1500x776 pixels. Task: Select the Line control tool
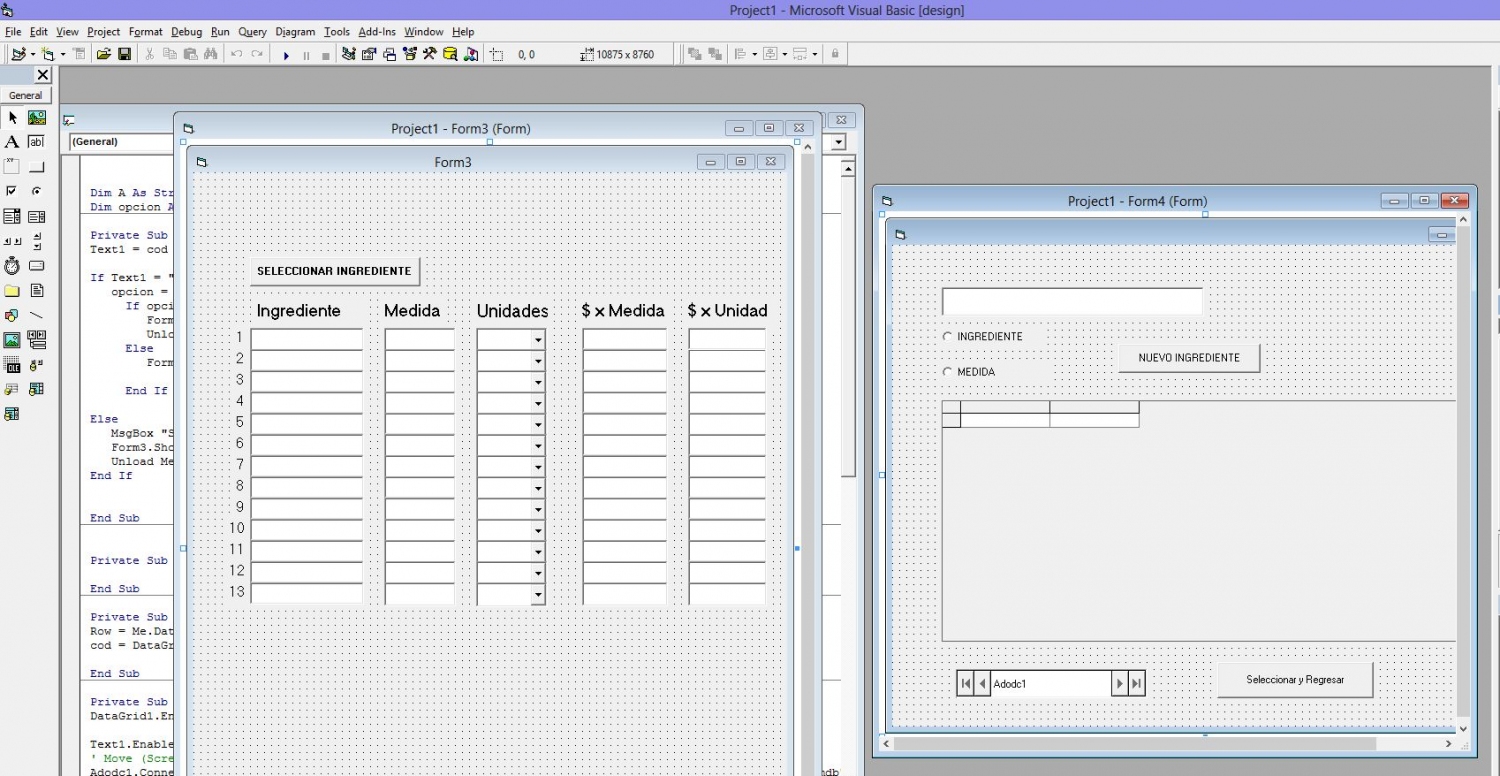point(37,315)
